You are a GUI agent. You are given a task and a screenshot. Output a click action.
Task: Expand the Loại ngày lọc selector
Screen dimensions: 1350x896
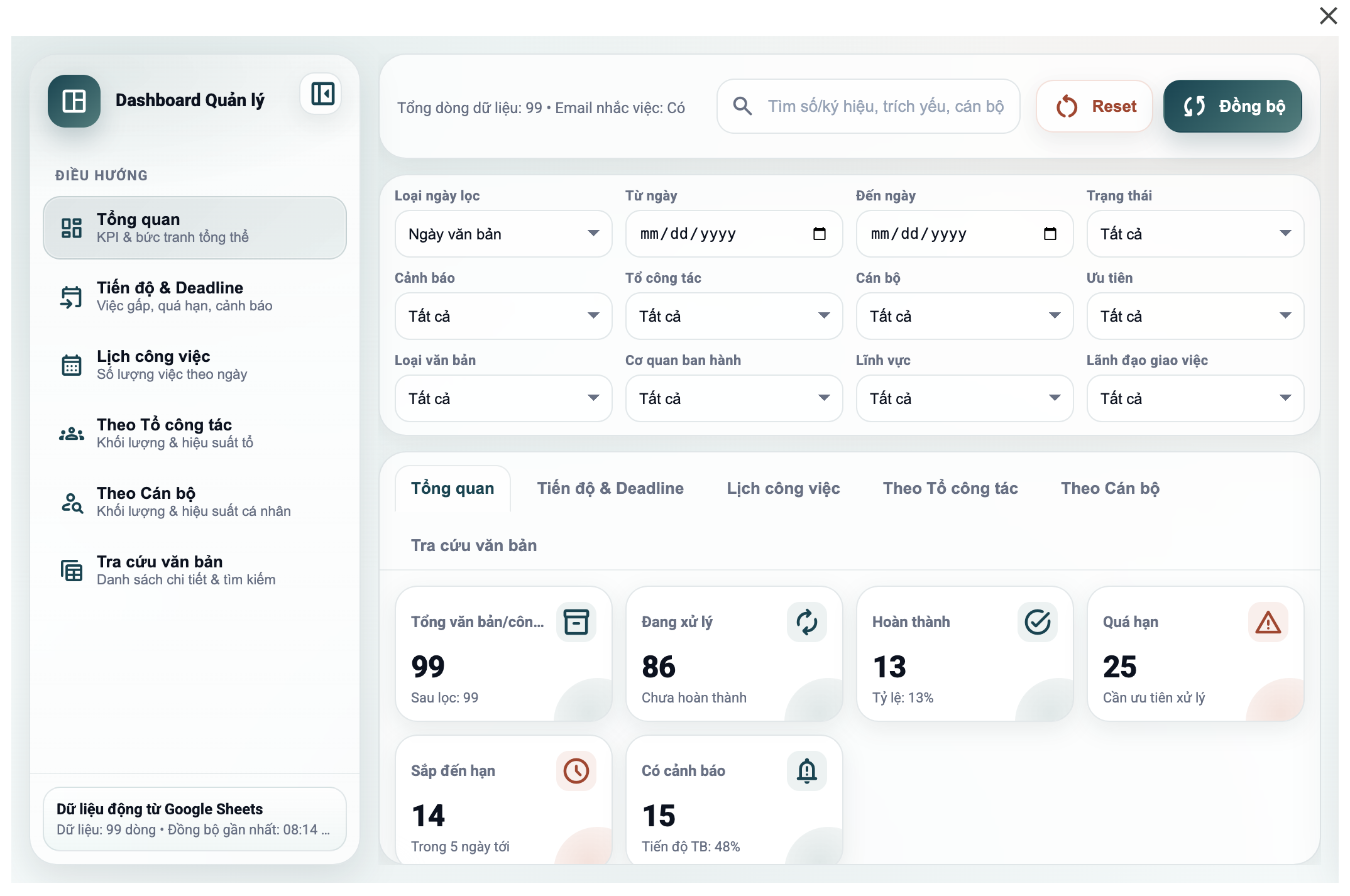point(502,234)
